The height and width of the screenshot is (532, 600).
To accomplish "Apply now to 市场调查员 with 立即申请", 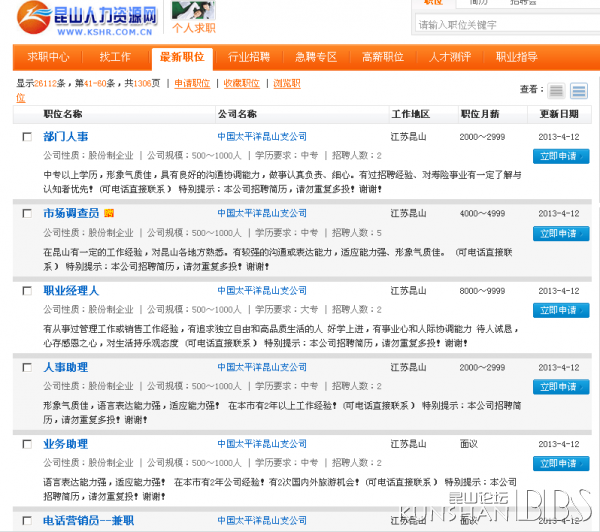I will coord(561,233).
